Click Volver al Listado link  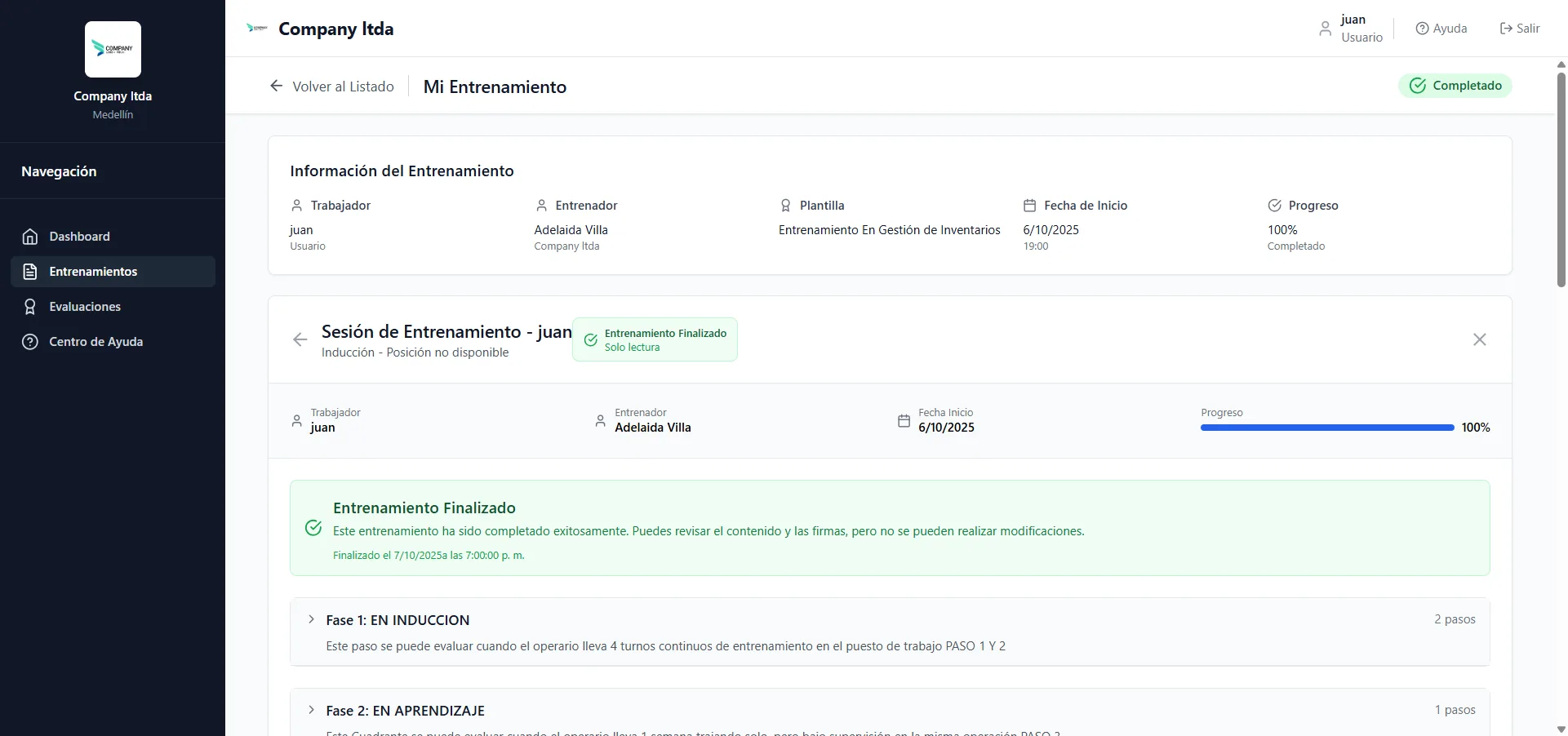tap(331, 86)
